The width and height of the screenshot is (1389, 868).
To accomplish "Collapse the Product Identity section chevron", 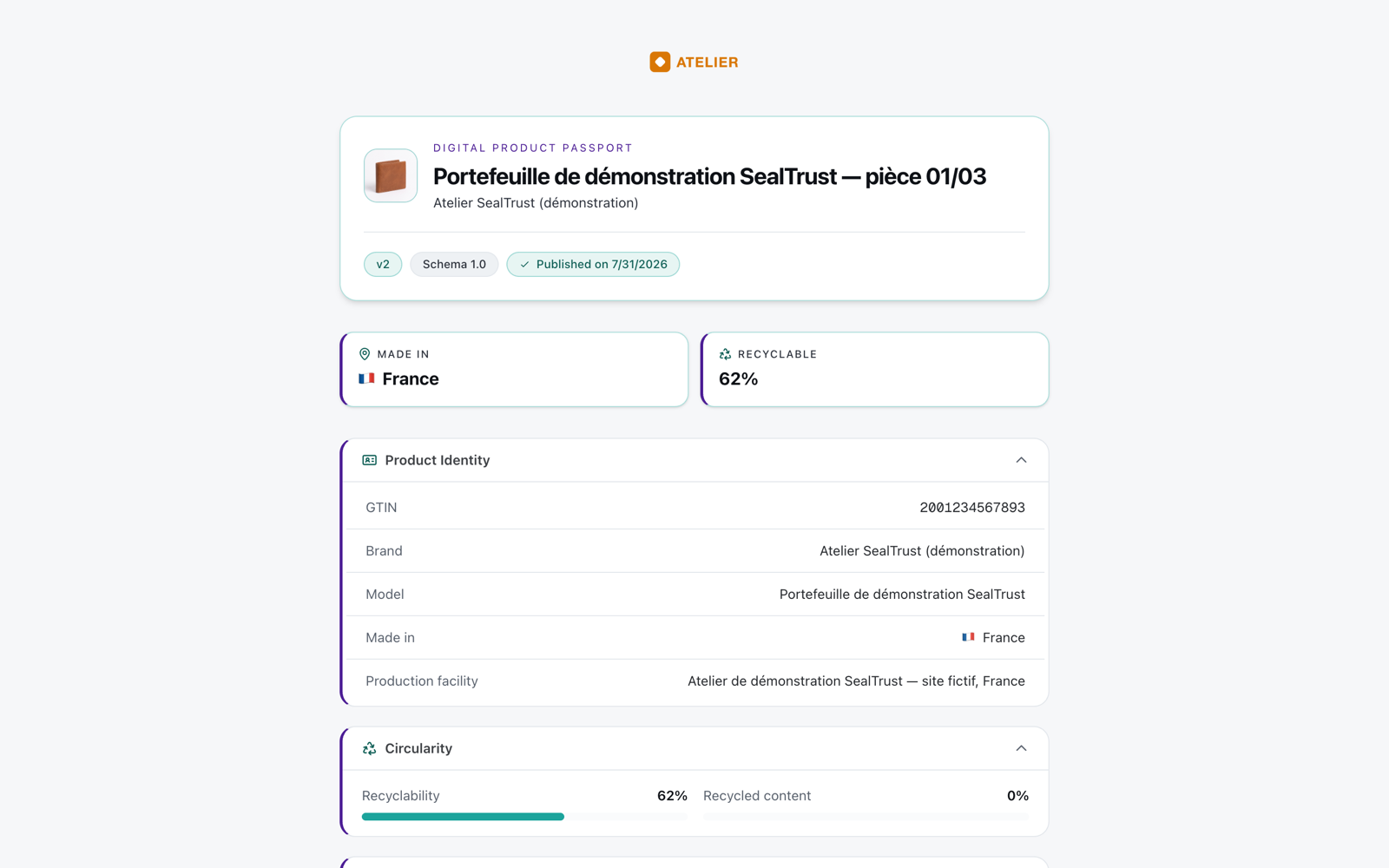I will pyautogui.click(x=1021, y=460).
